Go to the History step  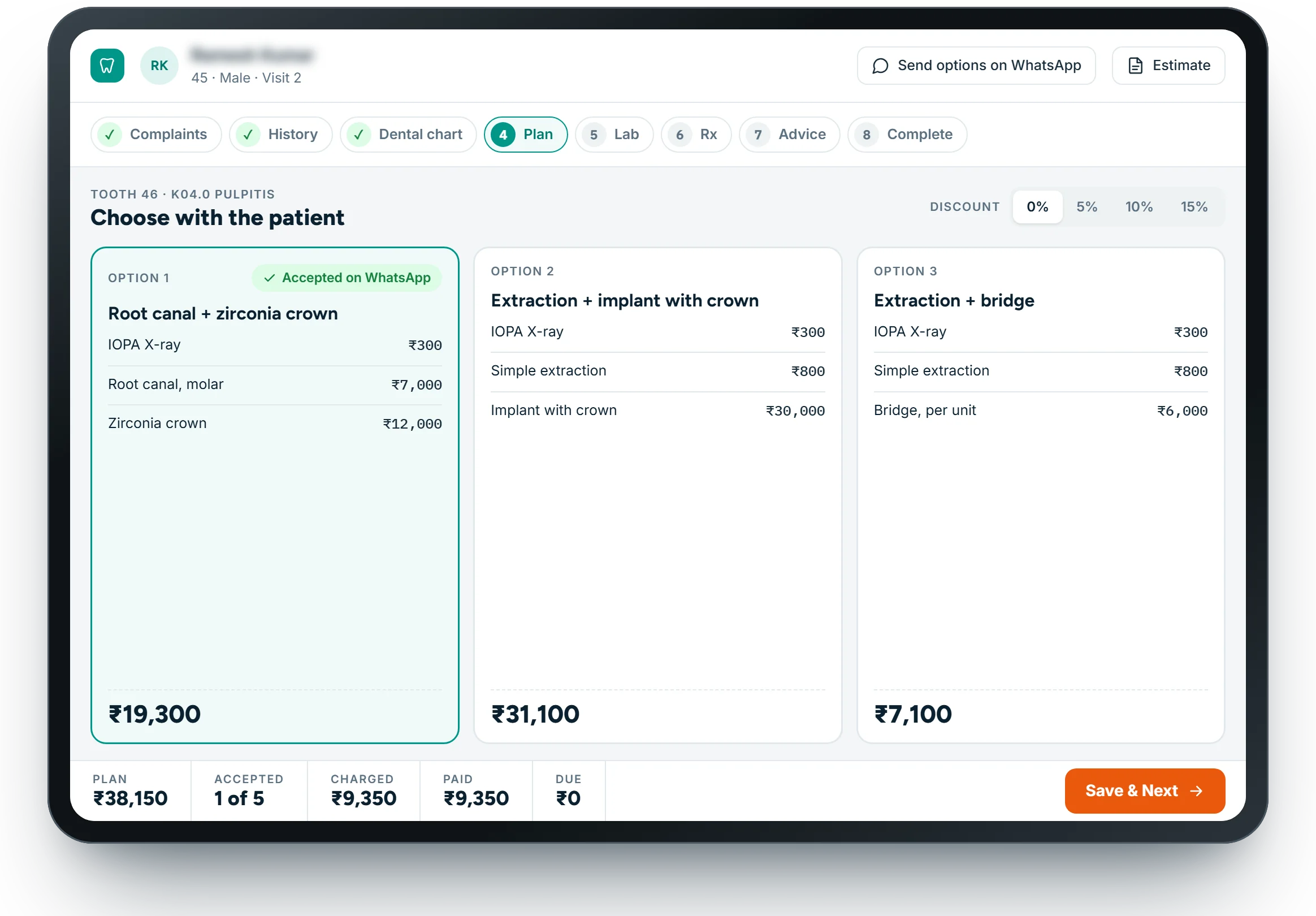[x=281, y=135]
